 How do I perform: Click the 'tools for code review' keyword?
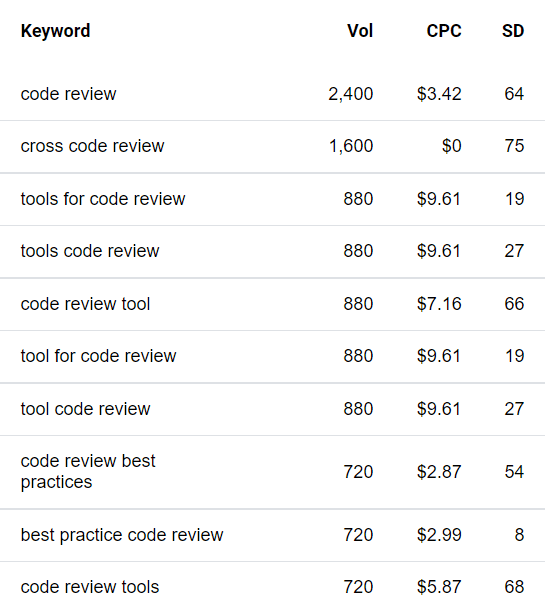coord(103,199)
